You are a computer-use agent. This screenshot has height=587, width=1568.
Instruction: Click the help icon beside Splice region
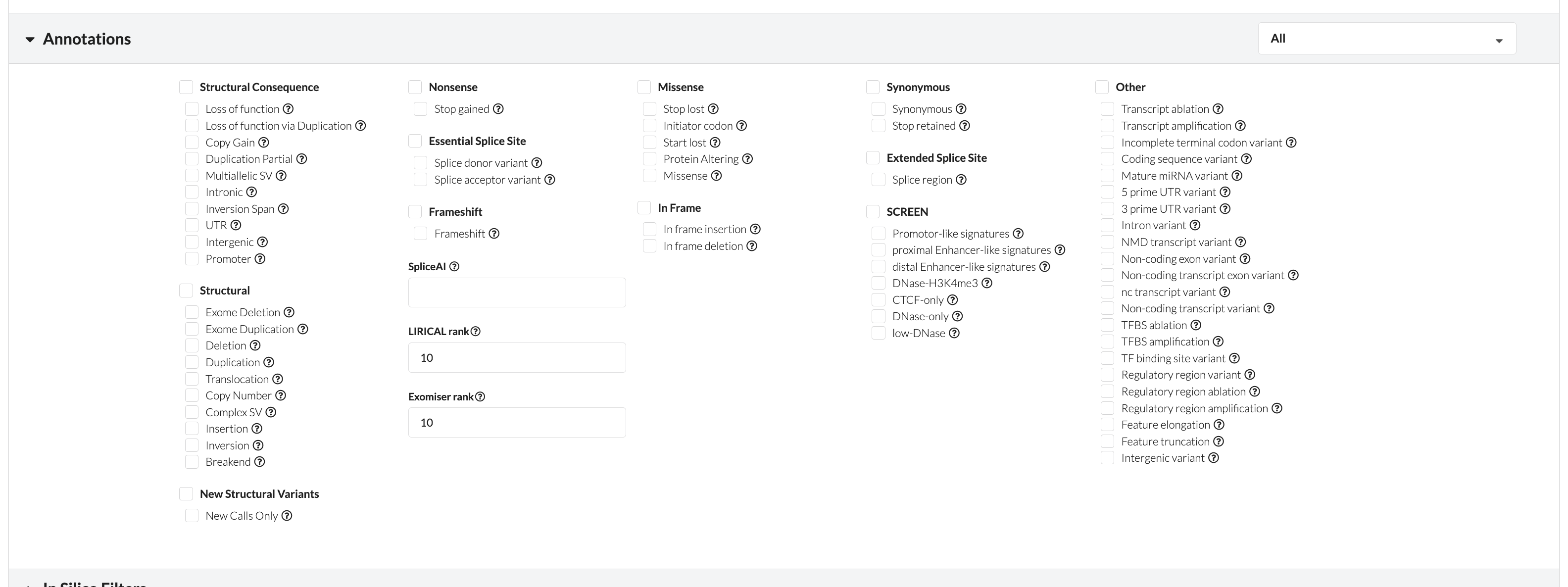coord(962,180)
